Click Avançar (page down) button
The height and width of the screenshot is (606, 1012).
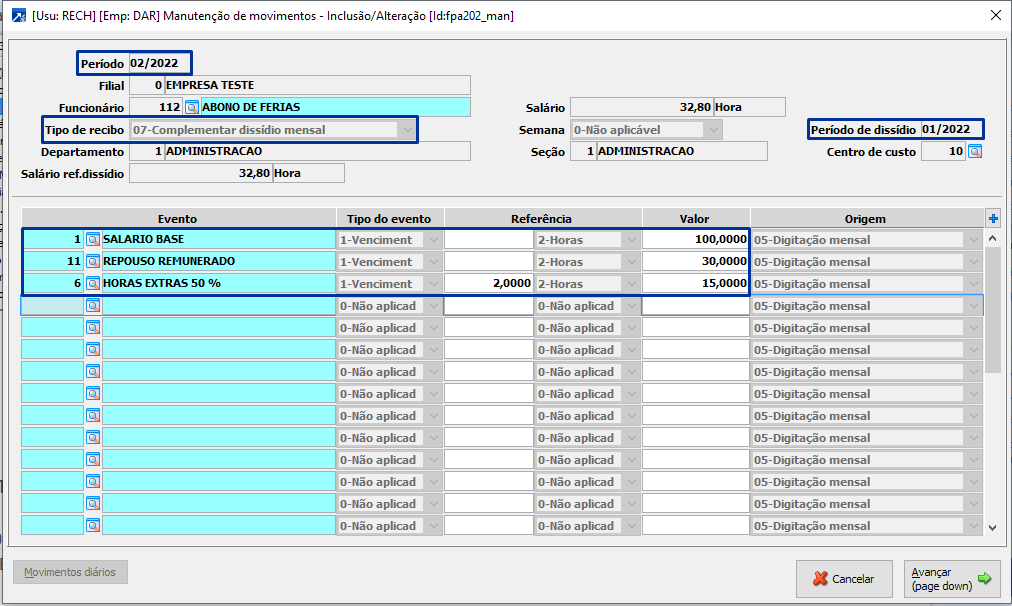tap(951, 579)
